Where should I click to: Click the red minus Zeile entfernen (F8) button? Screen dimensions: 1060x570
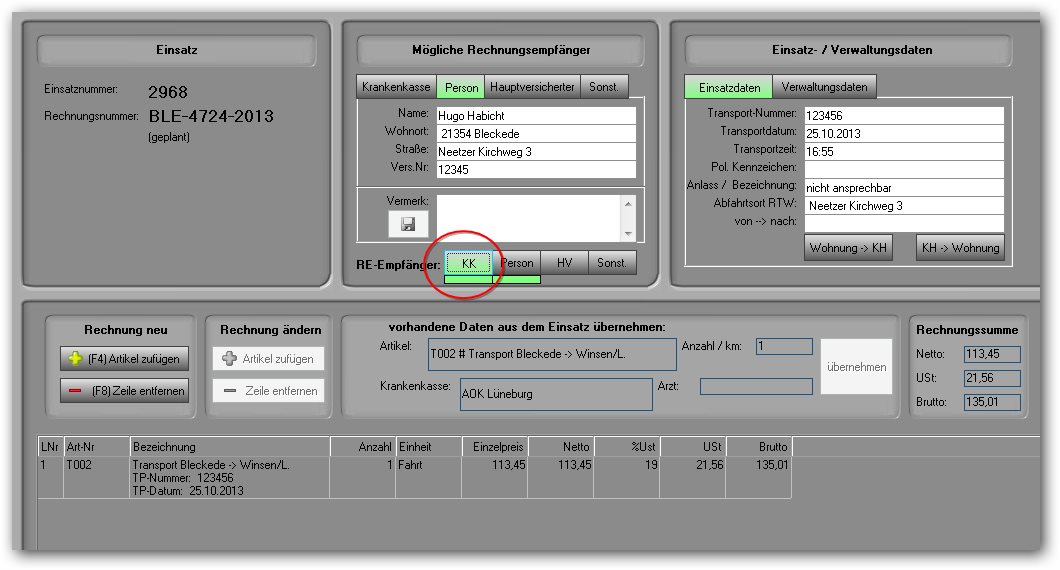(124, 391)
